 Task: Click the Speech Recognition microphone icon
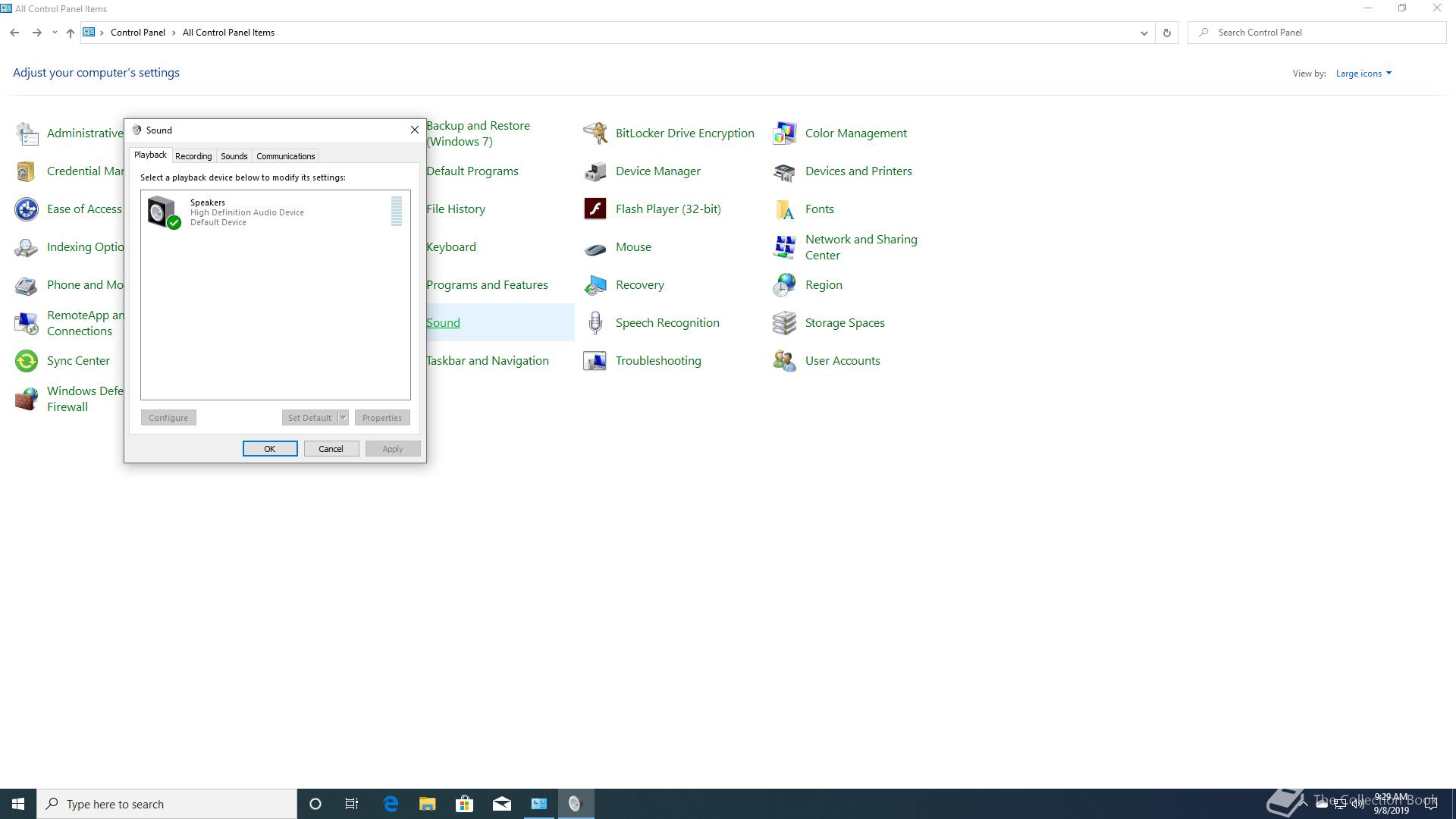click(x=595, y=323)
